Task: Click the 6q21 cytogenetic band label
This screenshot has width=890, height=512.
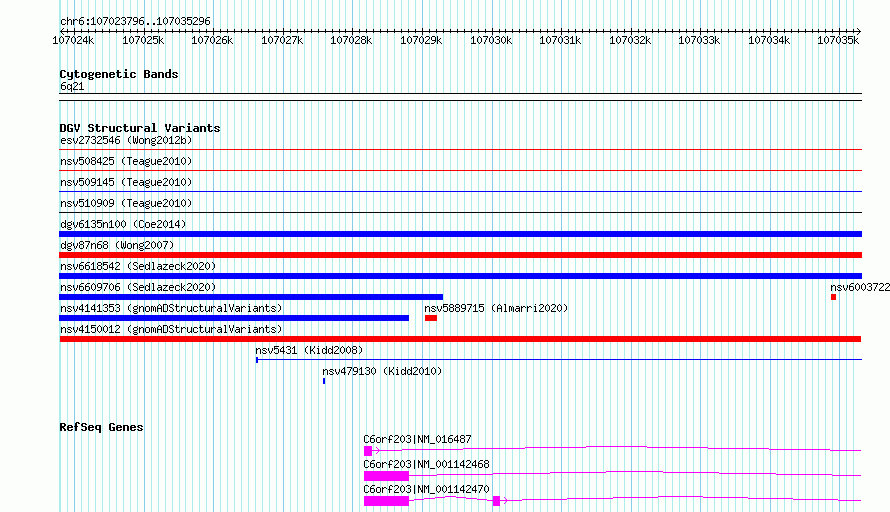Action: 72,86
